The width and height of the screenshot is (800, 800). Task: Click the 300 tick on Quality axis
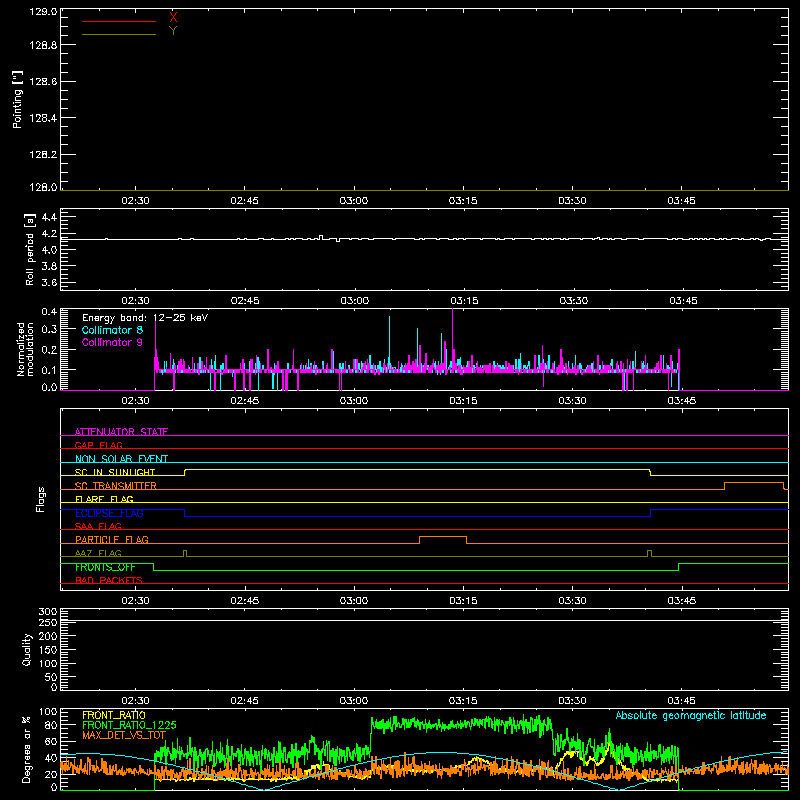[x=48, y=612]
